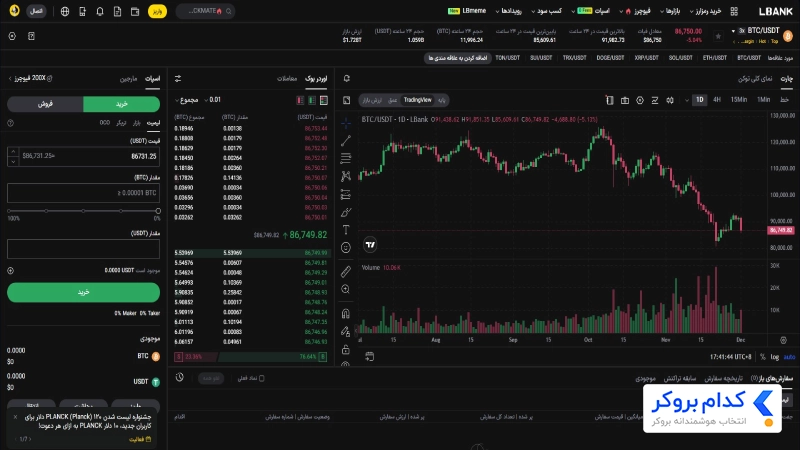Select the 1Min timeframe tab
Viewport: 800px width, 450px height.
[763, 99]
